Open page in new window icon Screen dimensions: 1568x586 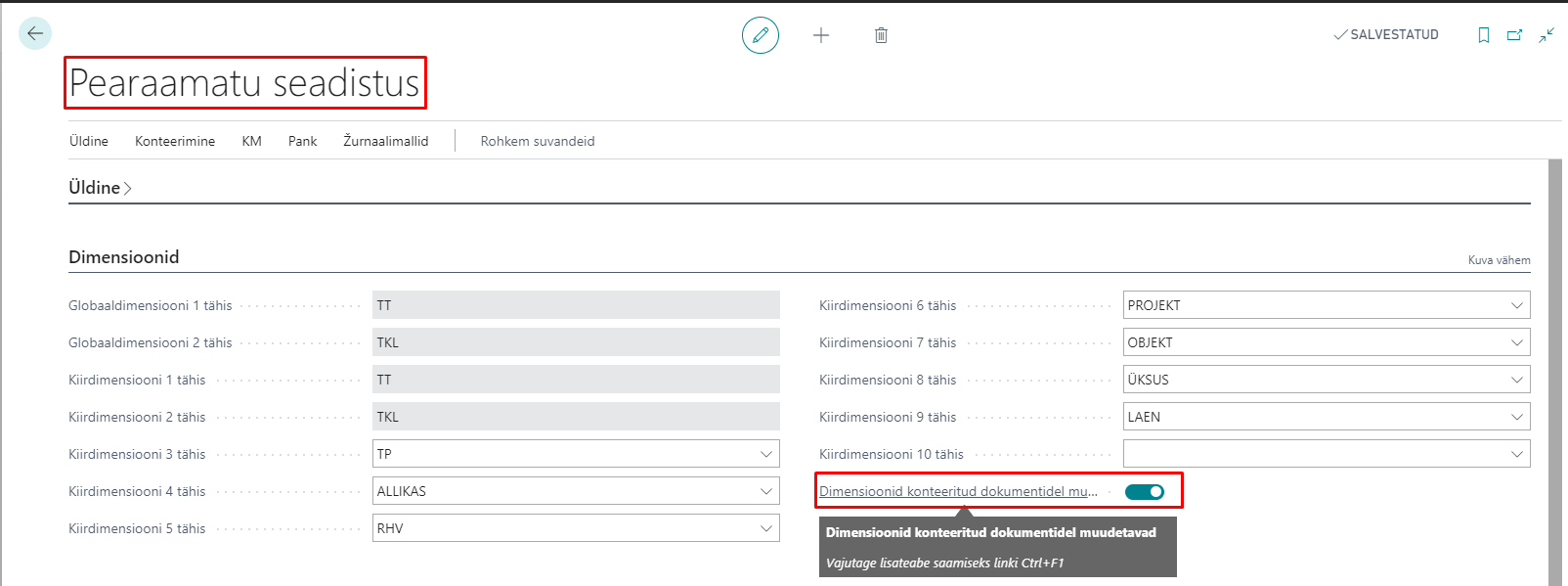1514,35
